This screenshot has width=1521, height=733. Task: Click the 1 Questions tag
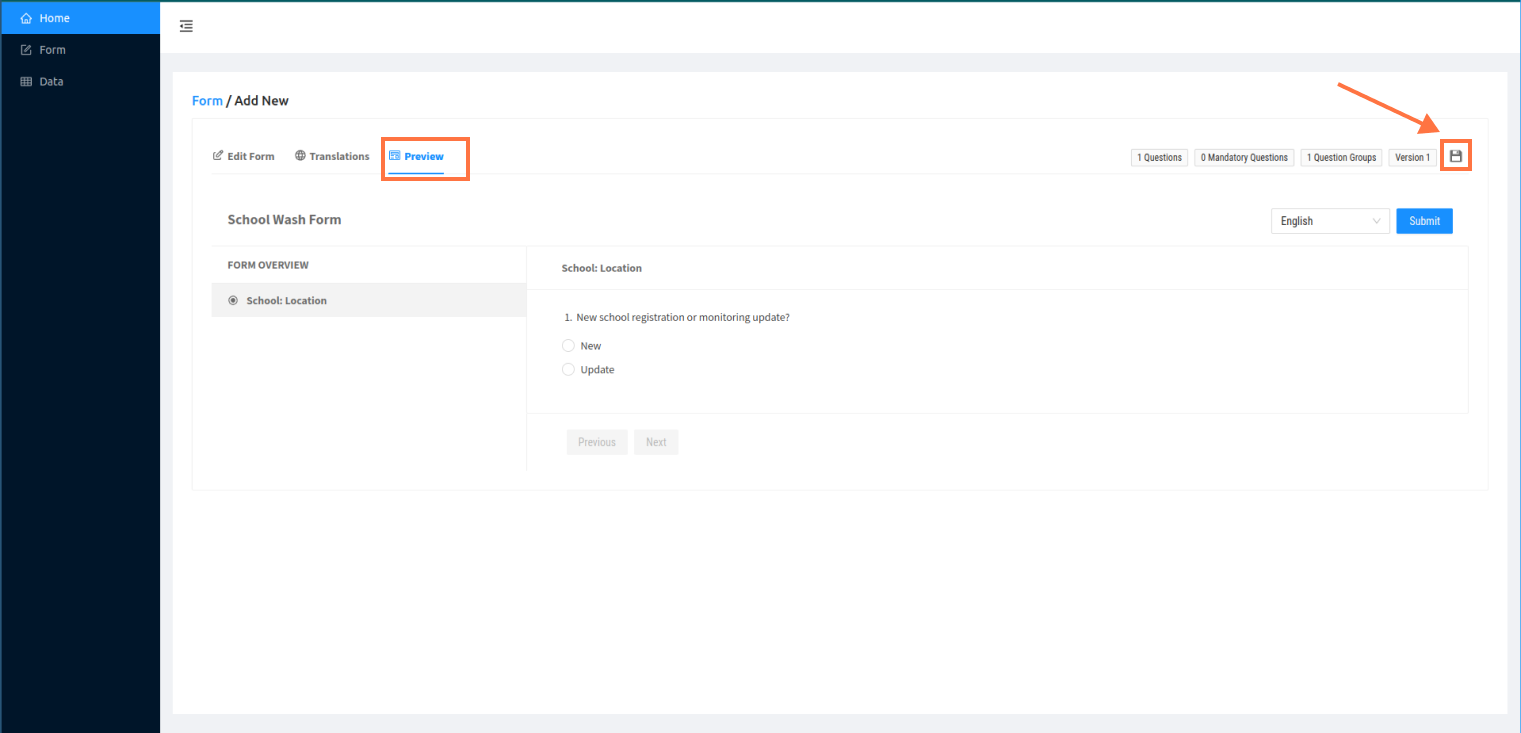(1160, 157)
